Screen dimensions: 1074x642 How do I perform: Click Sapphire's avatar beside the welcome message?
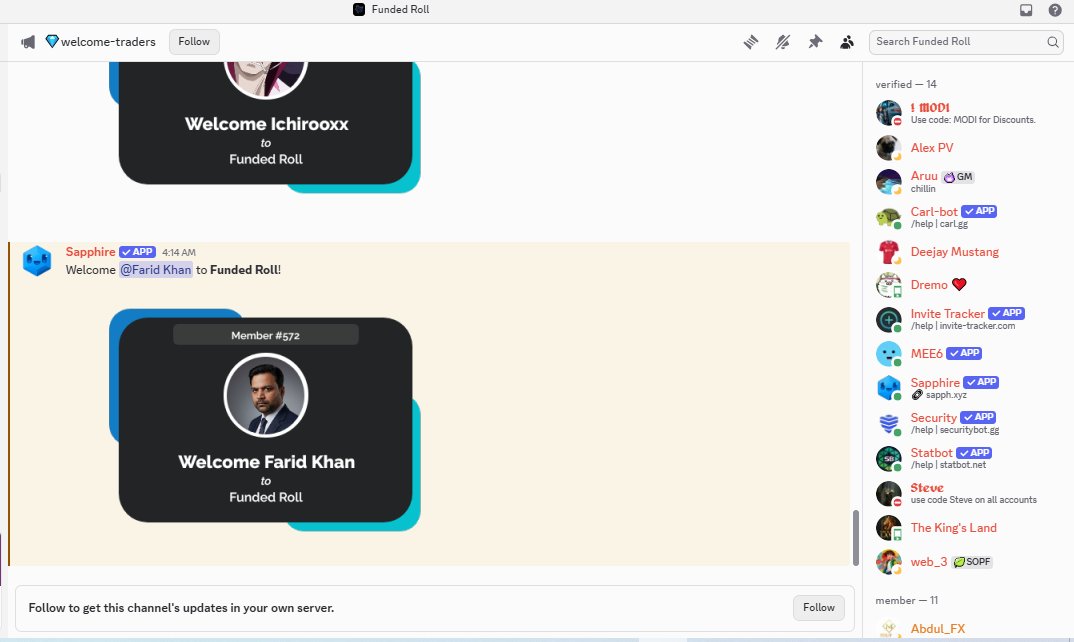37,261
